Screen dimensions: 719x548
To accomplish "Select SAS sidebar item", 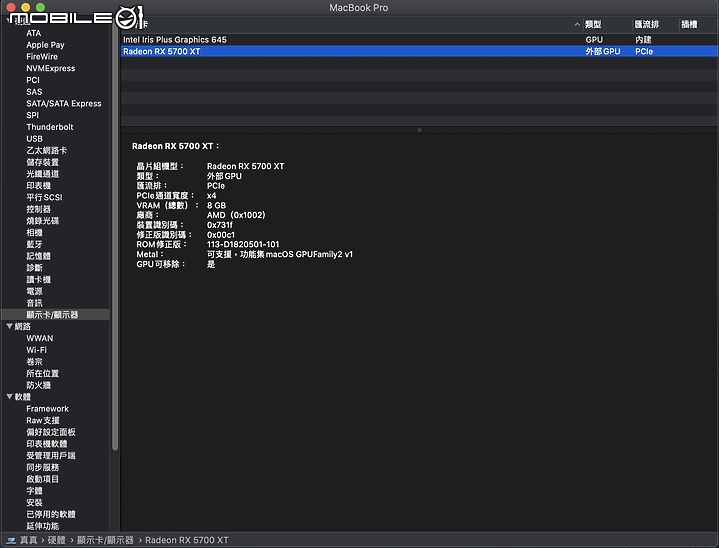I will (34, 92).
